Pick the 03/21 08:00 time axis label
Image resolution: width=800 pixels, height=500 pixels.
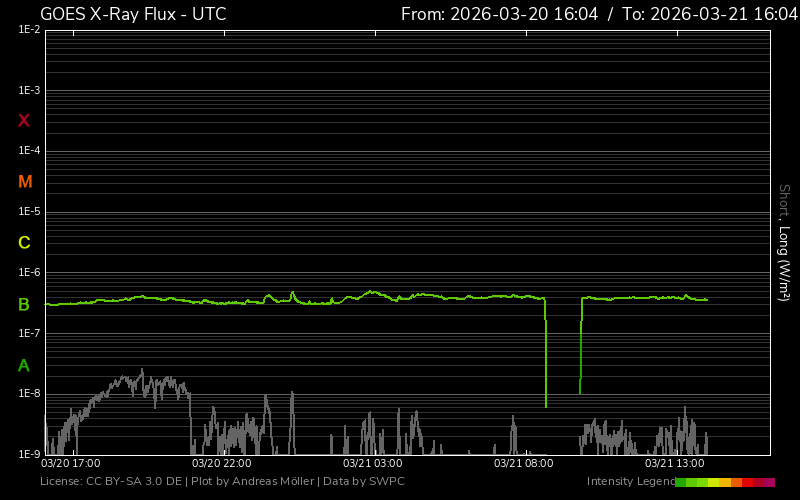(523, 464)
